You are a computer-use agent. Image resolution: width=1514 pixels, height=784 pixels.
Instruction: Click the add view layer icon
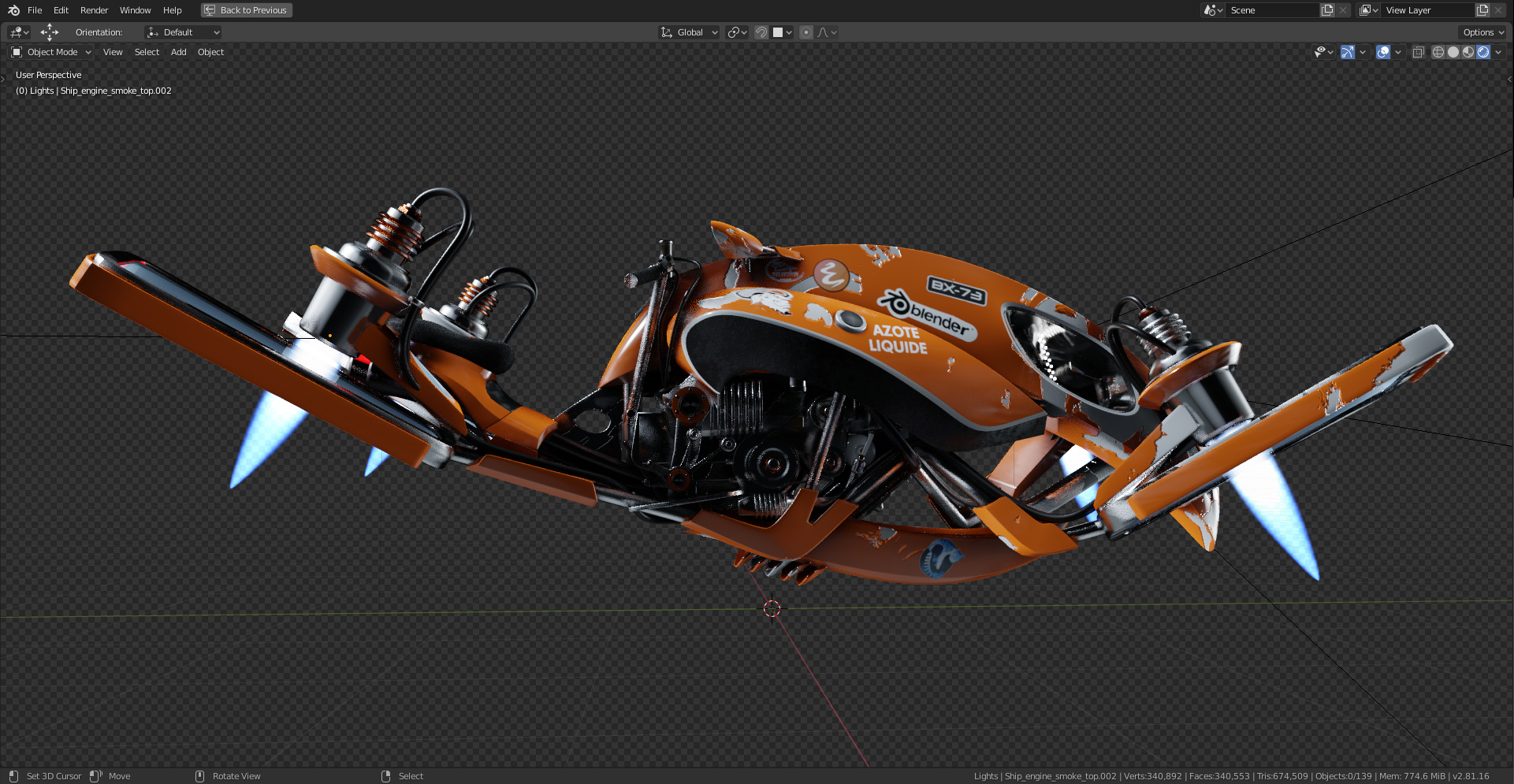click(1483, 10)
